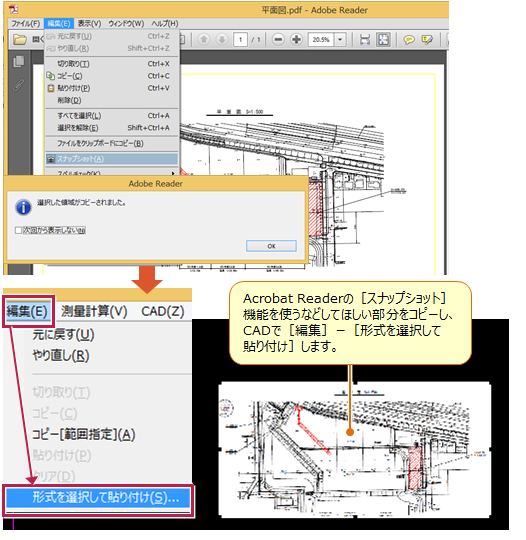526x540 pixels.
Task: Click the 20.5% zoom value field
Action: tap(321, 40)
